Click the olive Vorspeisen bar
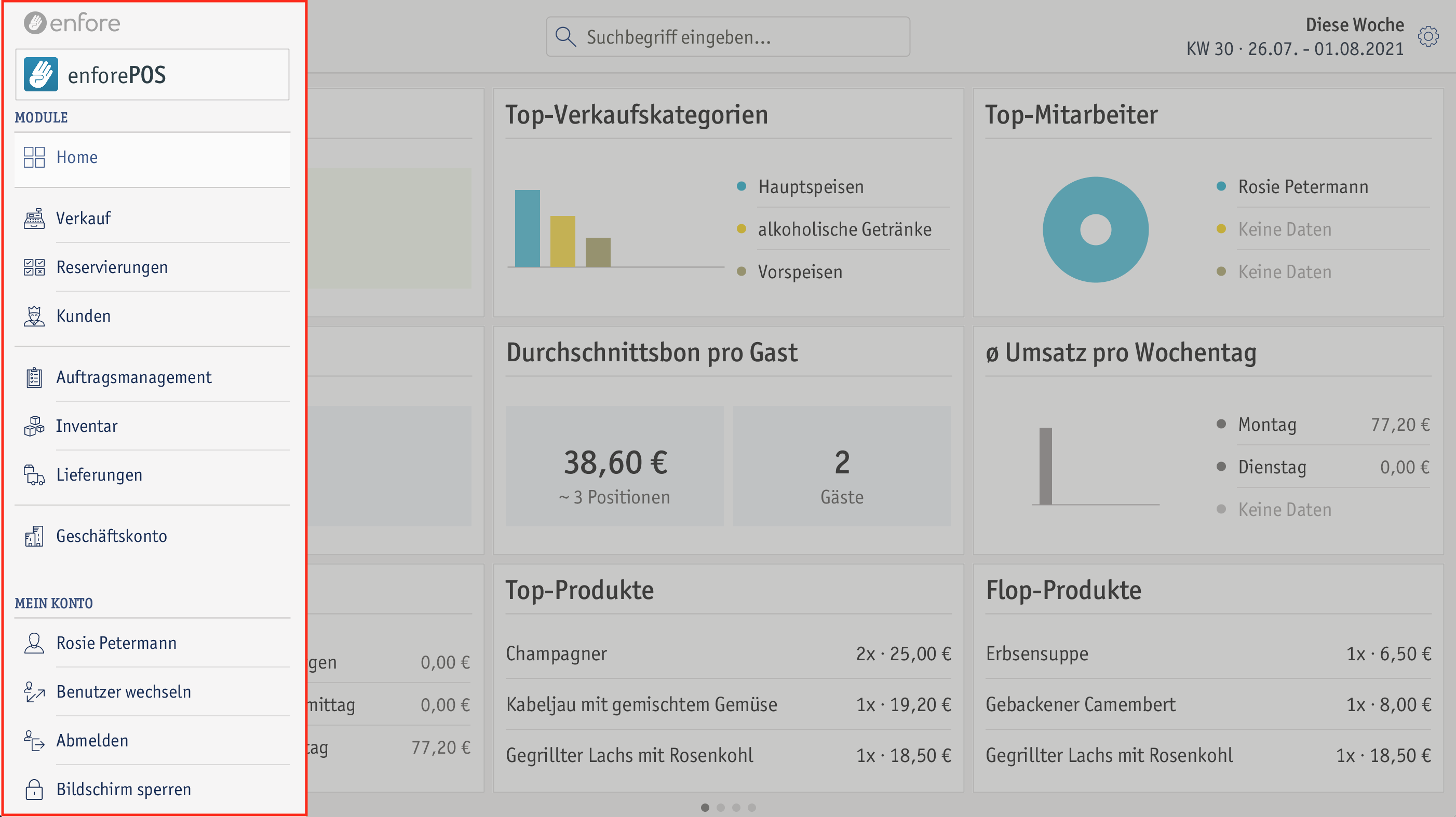The image size is (1456, 817). (x=598, y=252)
